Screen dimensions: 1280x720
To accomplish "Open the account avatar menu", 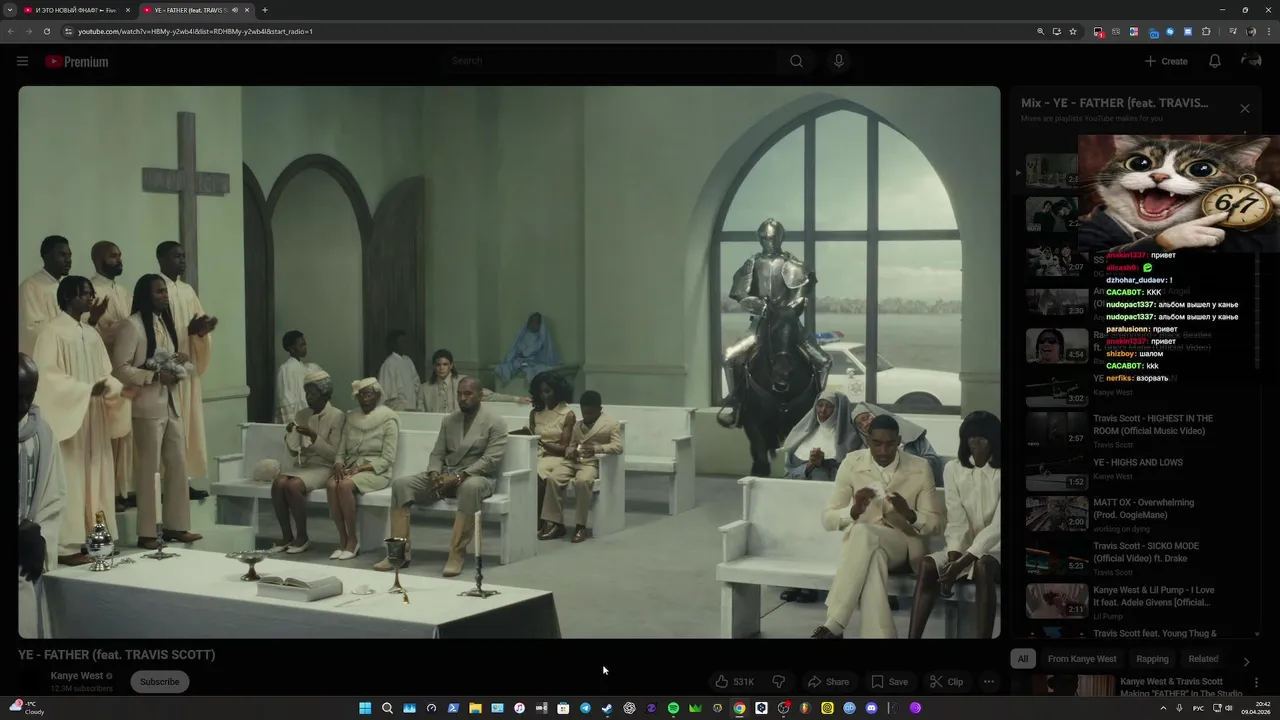I will (1251, 61).
